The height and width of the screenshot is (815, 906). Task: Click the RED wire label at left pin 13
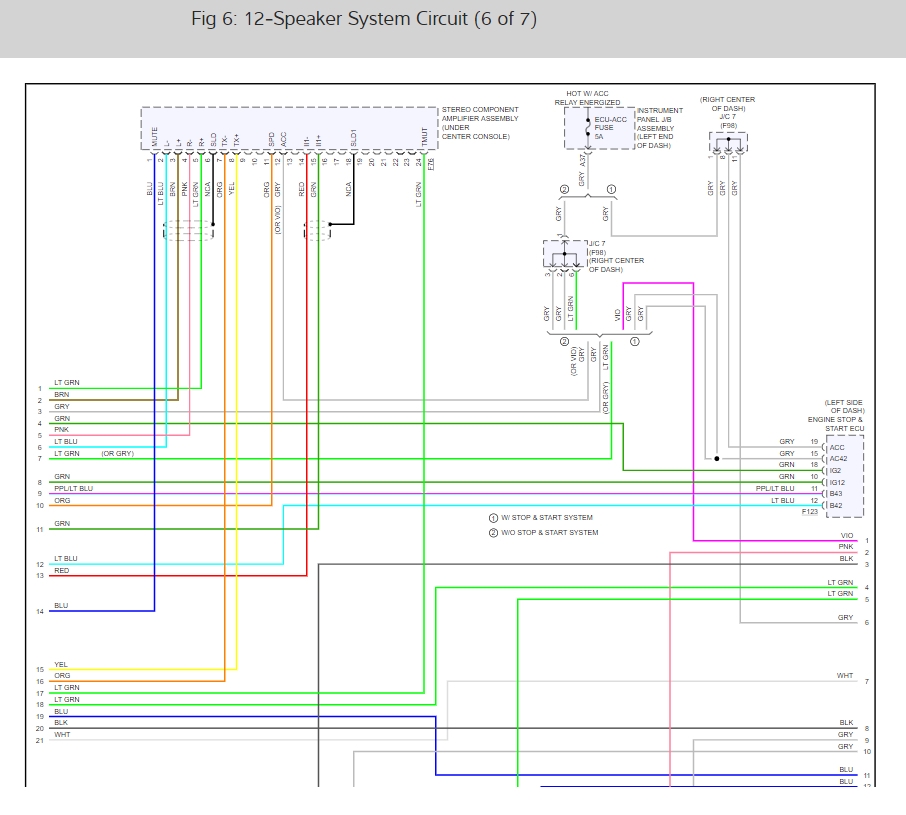coord(62,571)
